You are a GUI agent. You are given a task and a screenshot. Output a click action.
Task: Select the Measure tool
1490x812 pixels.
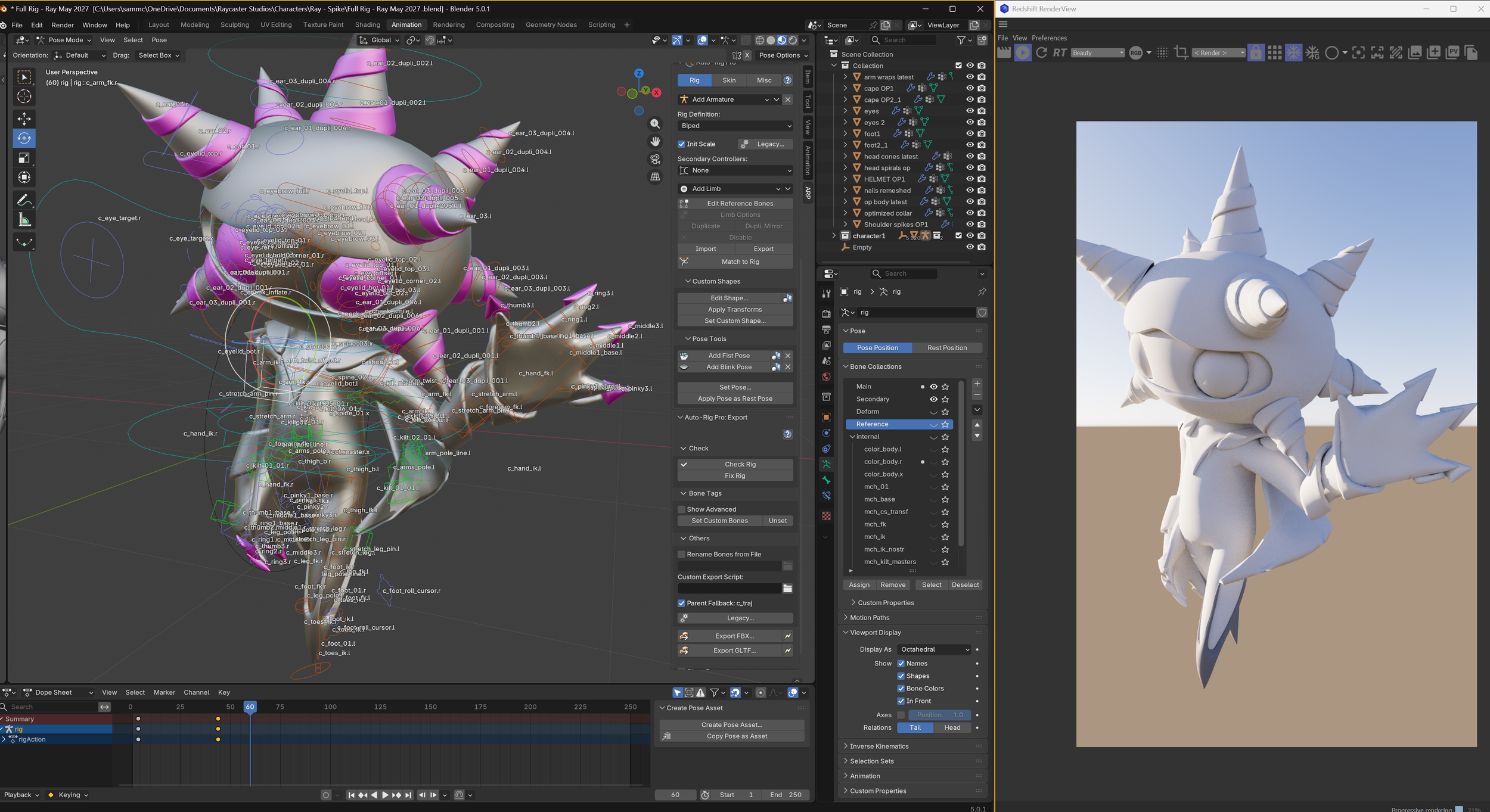(x=24, y=220)
